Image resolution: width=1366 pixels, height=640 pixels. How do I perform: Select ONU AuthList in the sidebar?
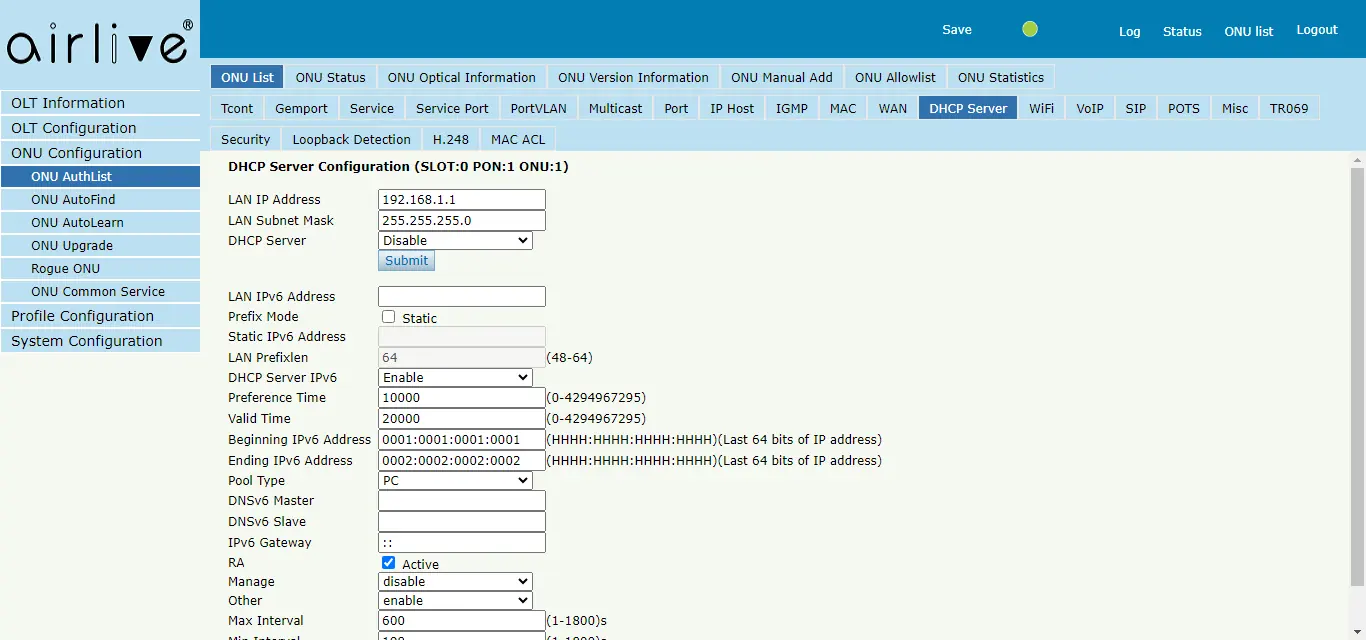(100, 176)
